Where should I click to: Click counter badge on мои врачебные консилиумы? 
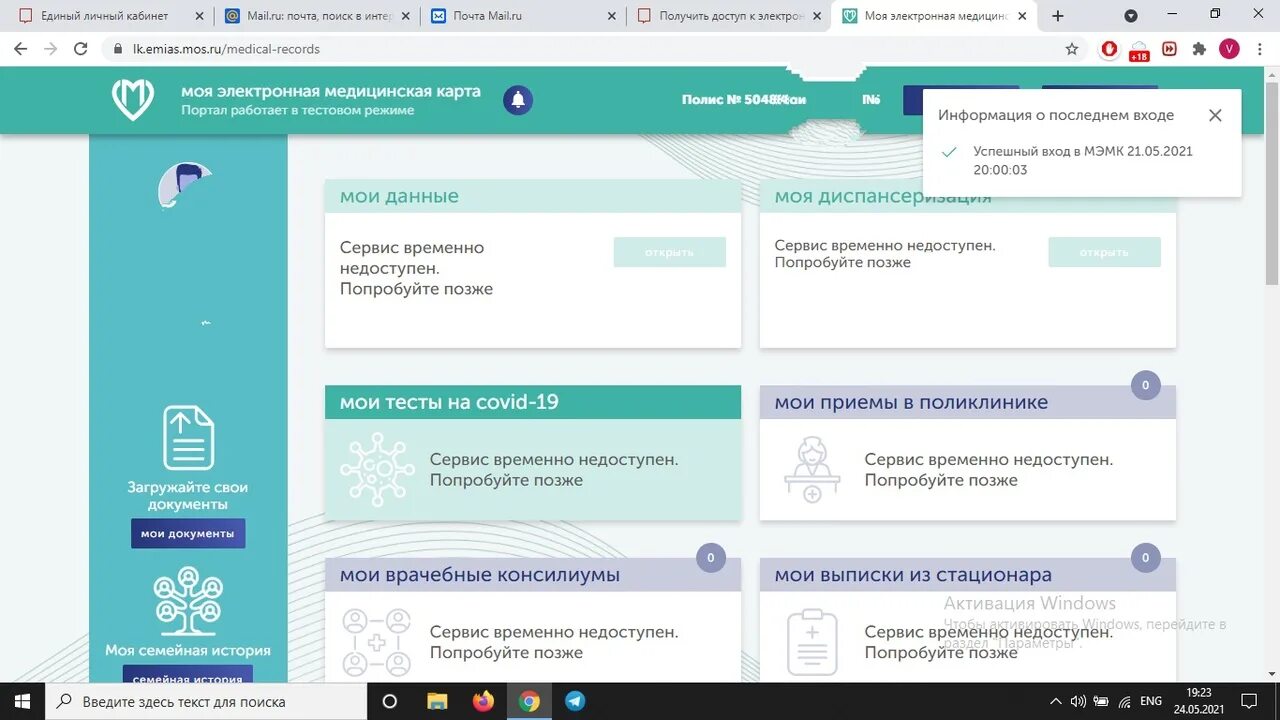coord(711,558)
